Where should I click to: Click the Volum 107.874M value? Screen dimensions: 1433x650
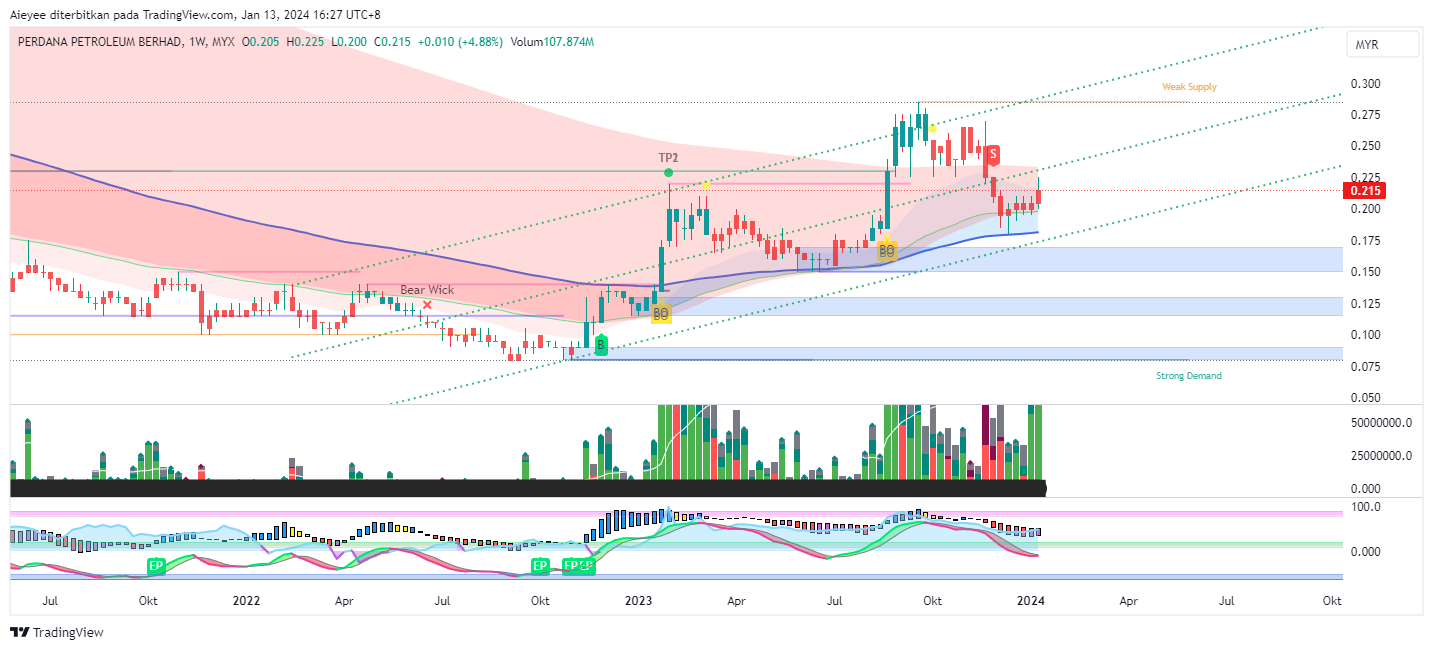click(552, 42)
